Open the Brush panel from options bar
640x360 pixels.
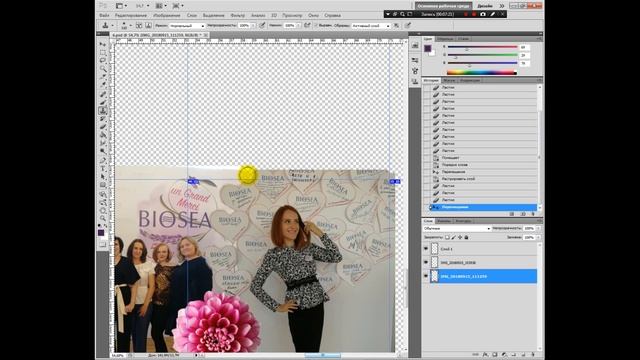[139, 26]
